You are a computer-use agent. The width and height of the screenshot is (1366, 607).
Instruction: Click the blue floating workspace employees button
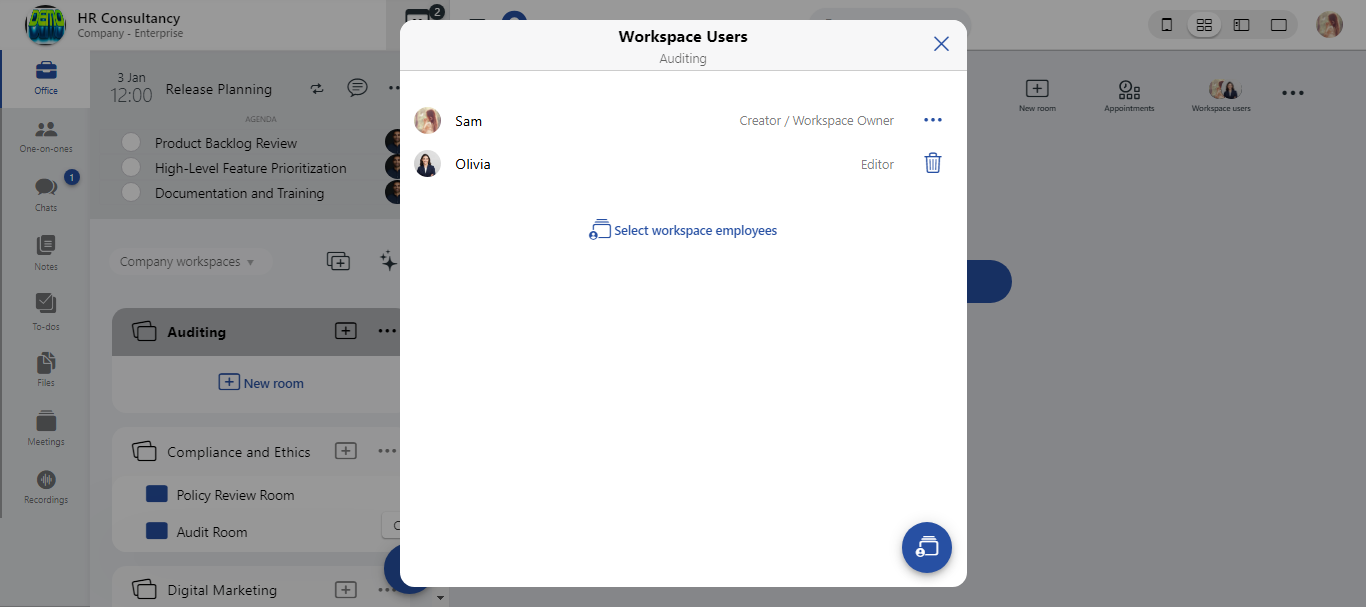point(926,548)
